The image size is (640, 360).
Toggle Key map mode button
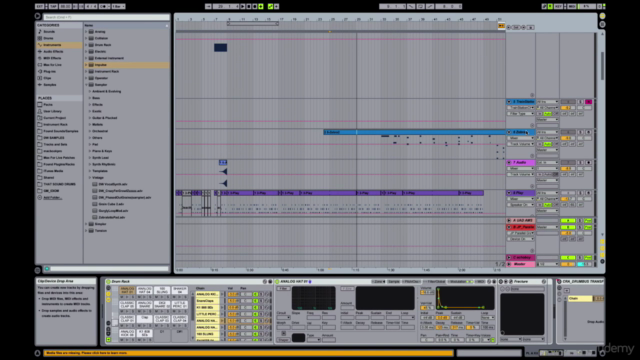(559, 7)
